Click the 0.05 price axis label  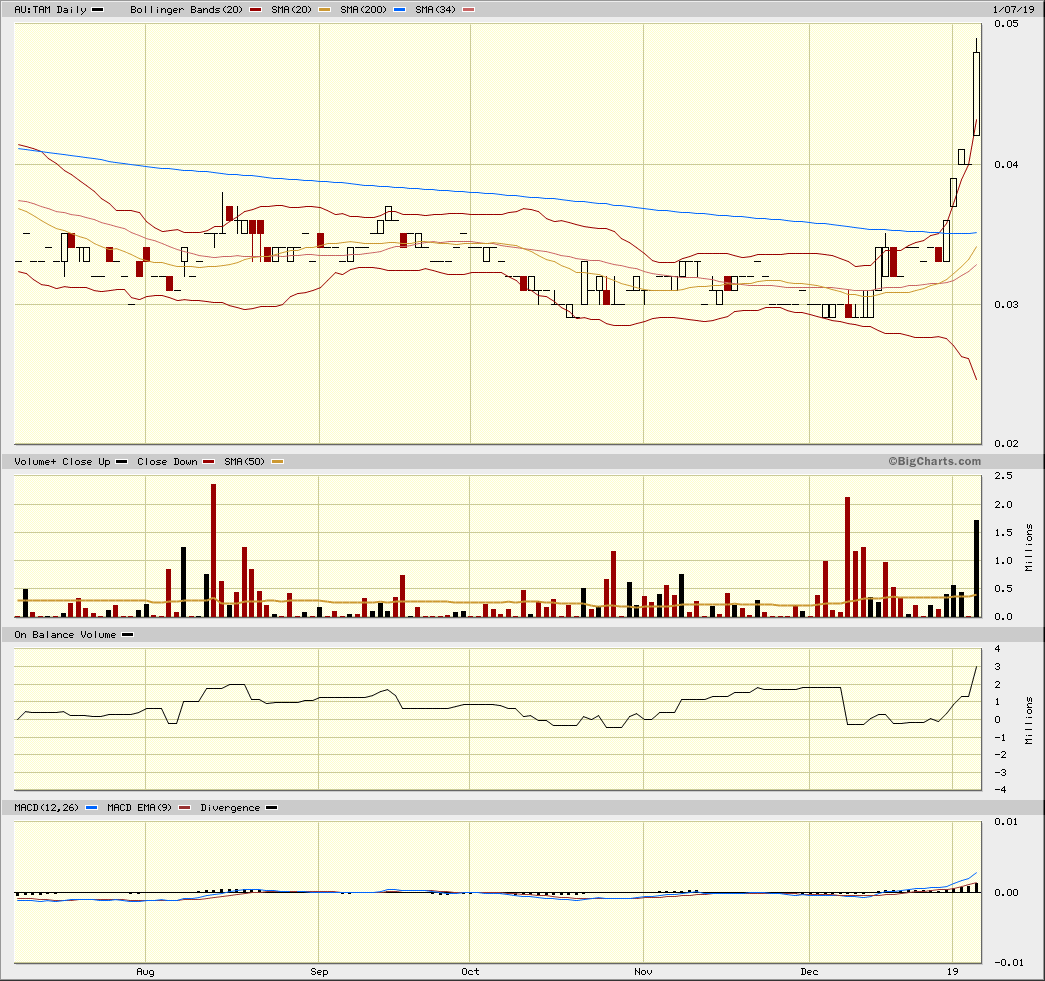pyautogui.click(x=1006, y=23)
